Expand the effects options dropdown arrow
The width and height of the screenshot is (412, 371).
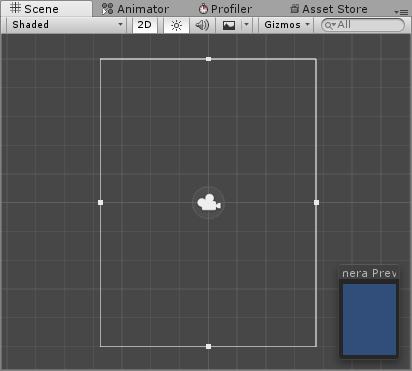246,25
